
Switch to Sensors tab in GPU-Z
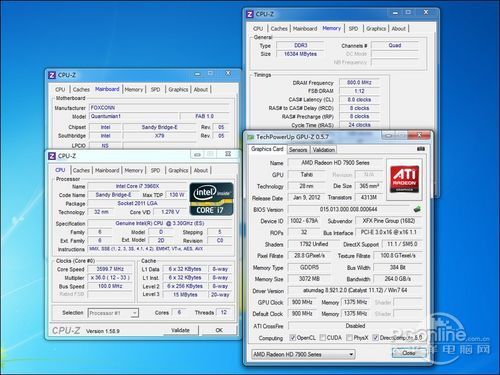[x=298, y=150]
